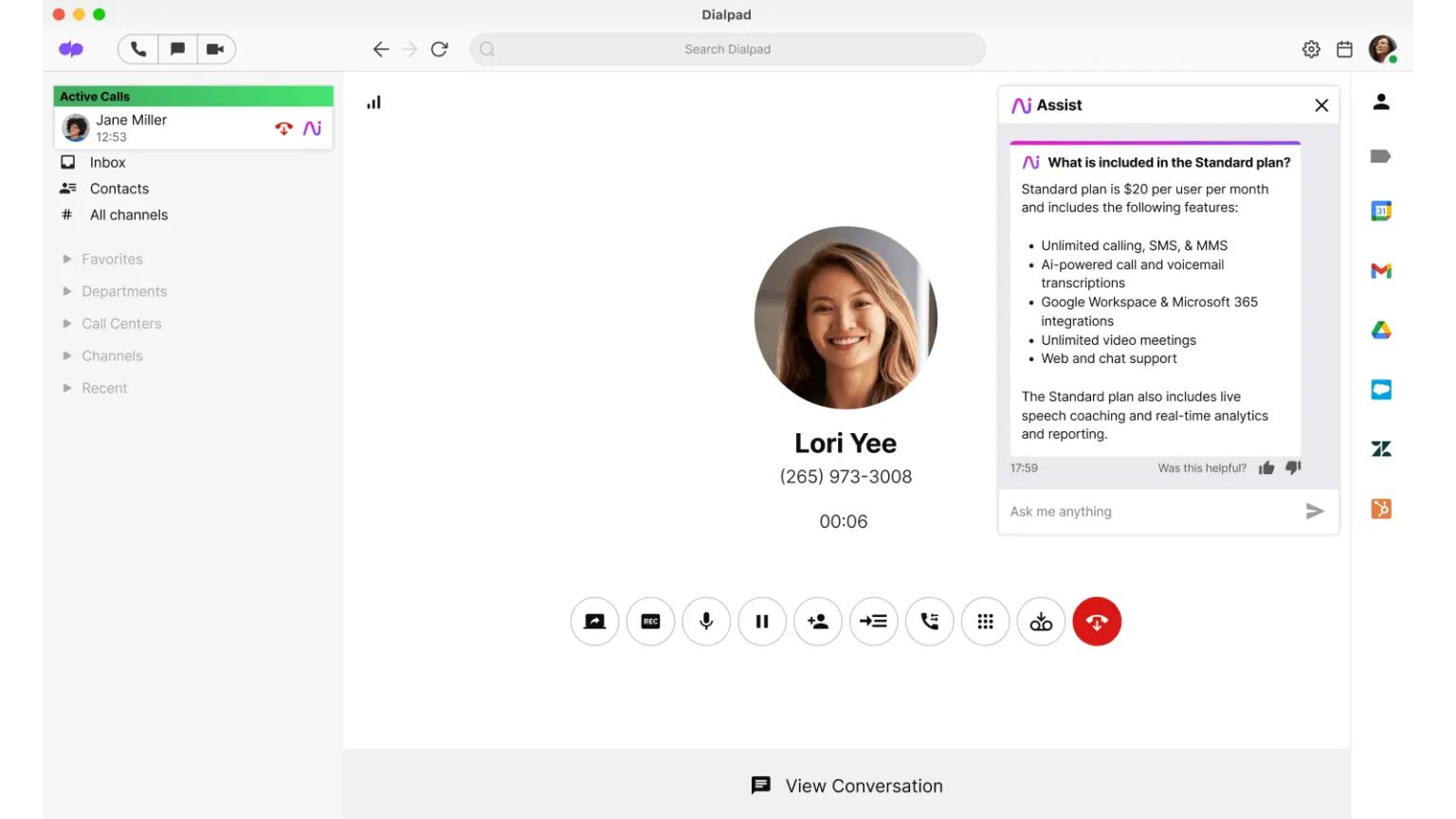The width and height of the screenshot is (1456, 819).
Task: Open the dial keypad on call controls
Action: tap(986, 622)
